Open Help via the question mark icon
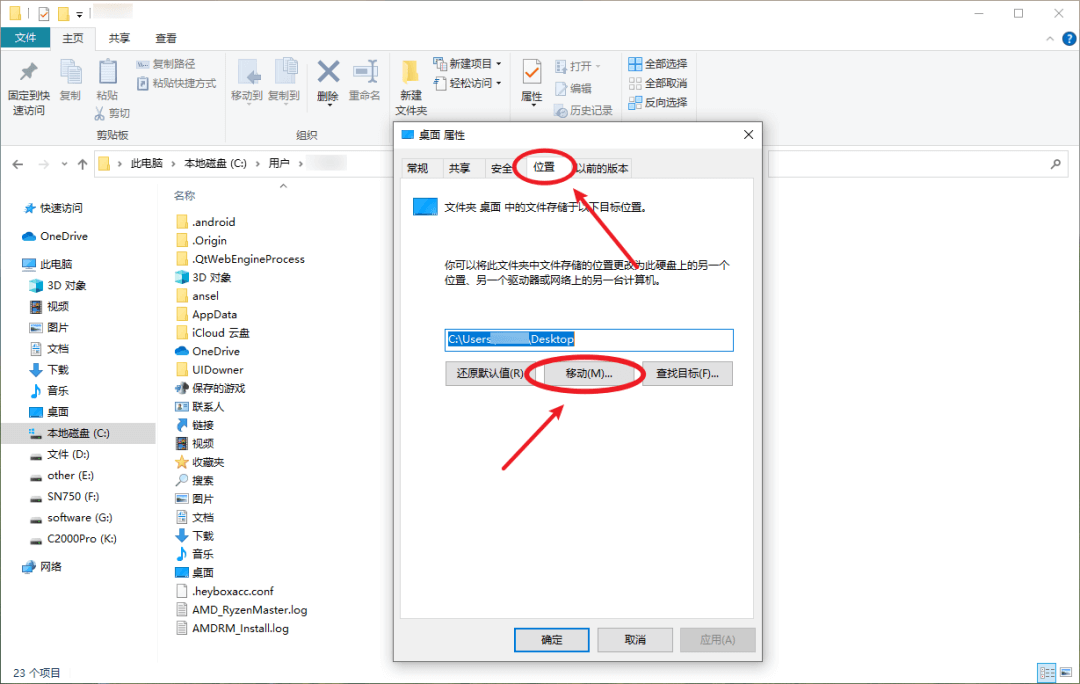1080x684 pixels. [x=1069, y=38]
